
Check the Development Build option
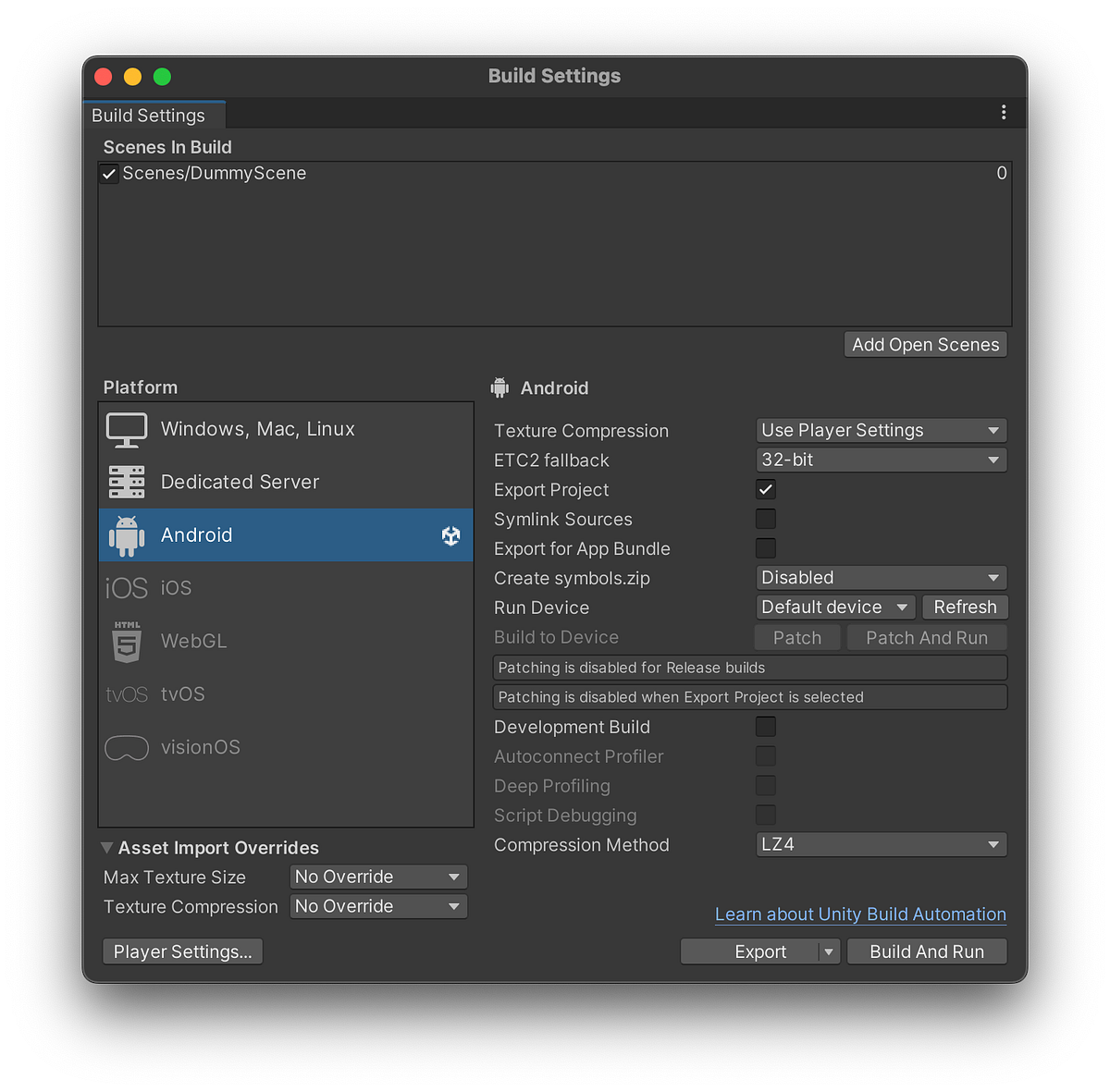coord(765,726)
